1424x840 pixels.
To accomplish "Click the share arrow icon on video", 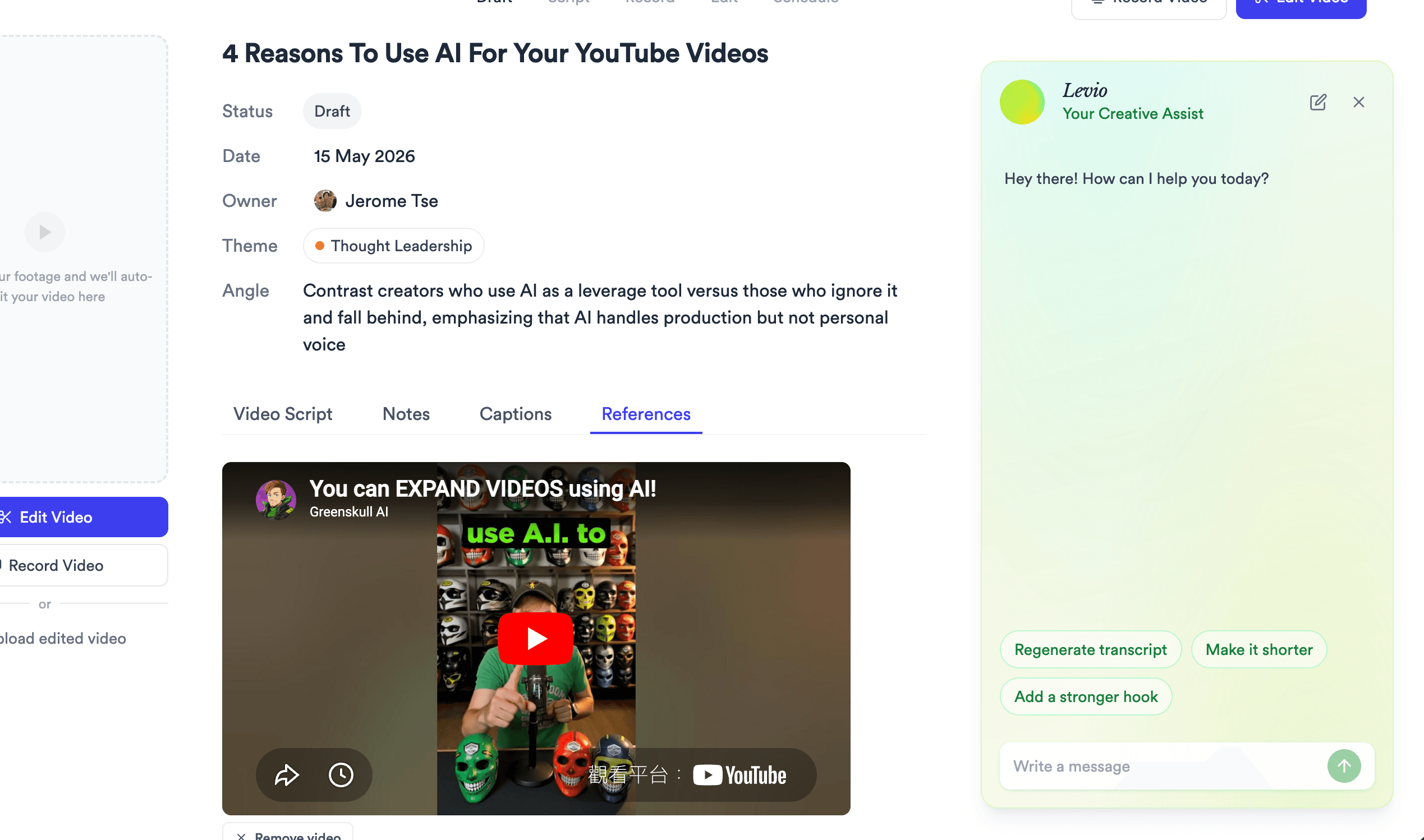I will click(287, 775).
